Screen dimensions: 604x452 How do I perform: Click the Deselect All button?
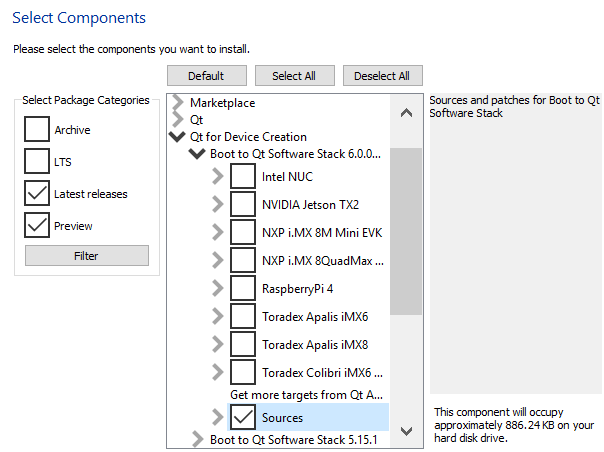tap(383, 76)
